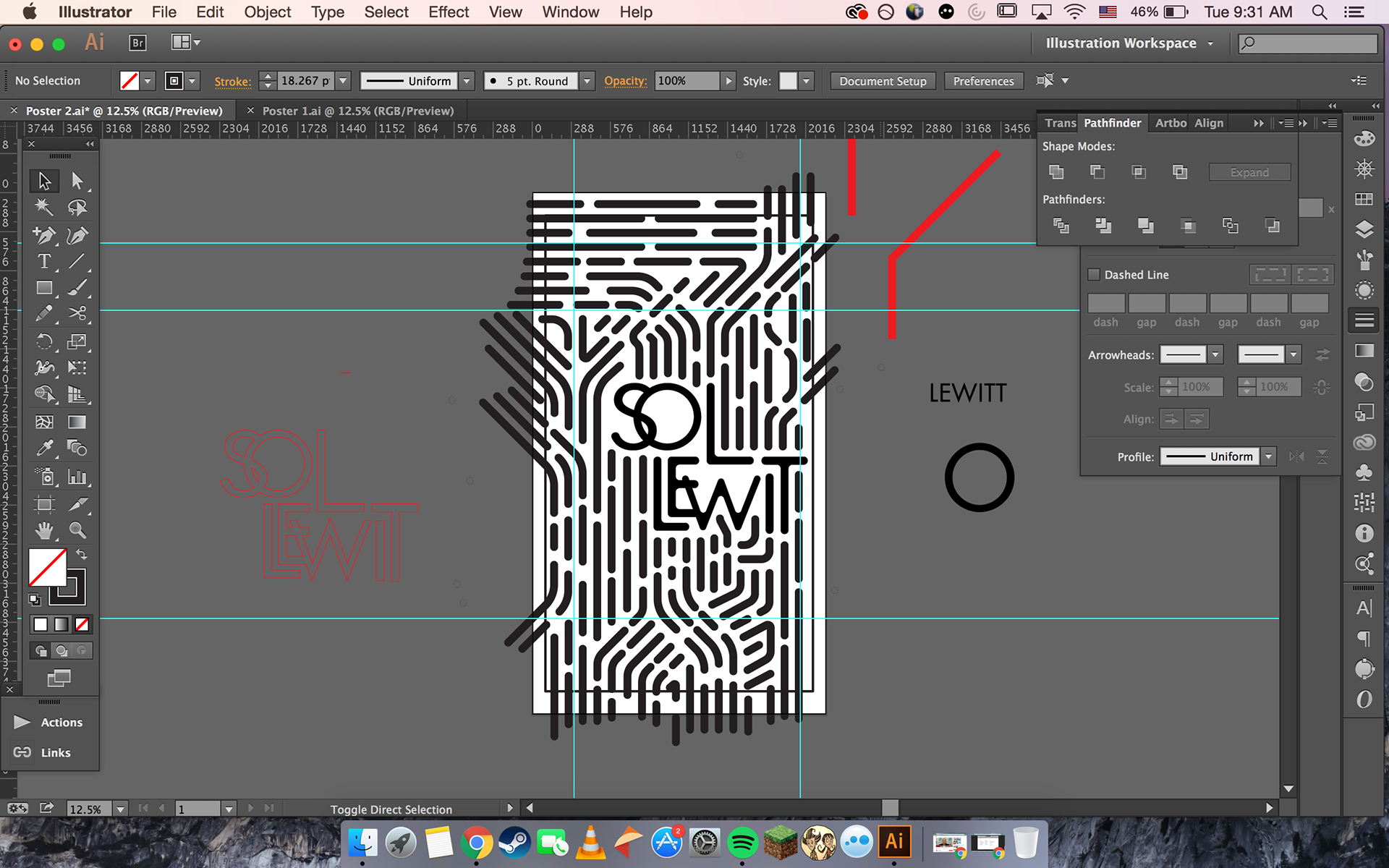The image size is (1389, 868).
Task: Open the stroke weight dropdown
Action: (x=344, y=81)
